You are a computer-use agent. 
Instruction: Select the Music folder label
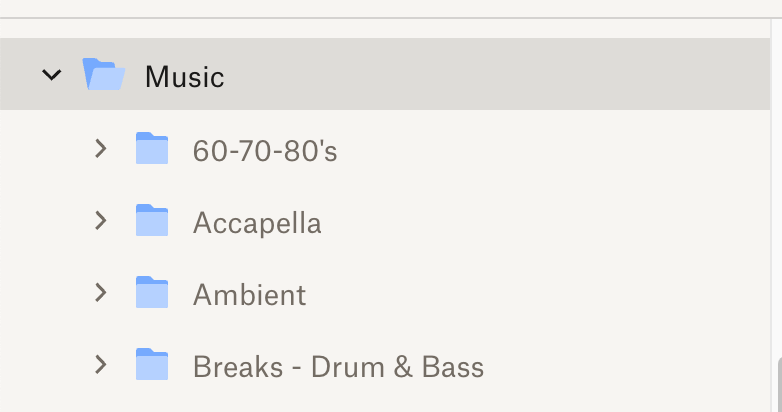click(184, 76)
